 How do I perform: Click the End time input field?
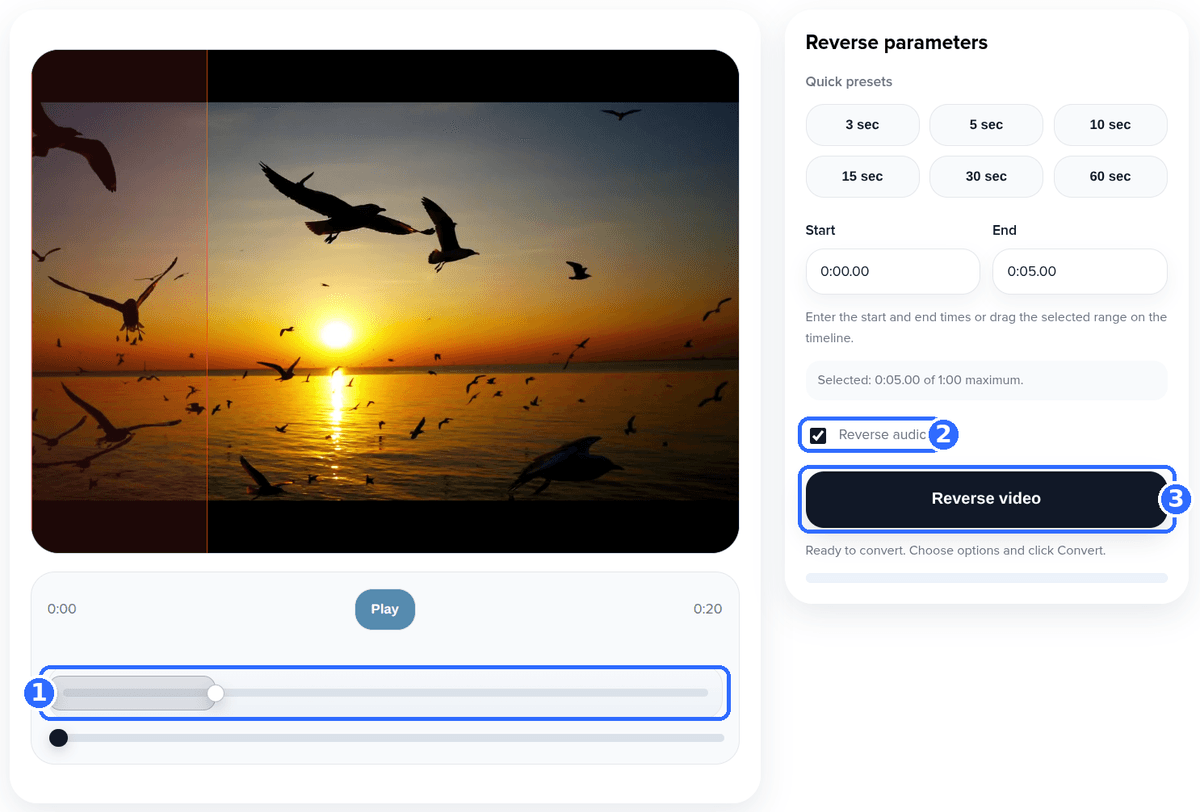(1080, 271)
